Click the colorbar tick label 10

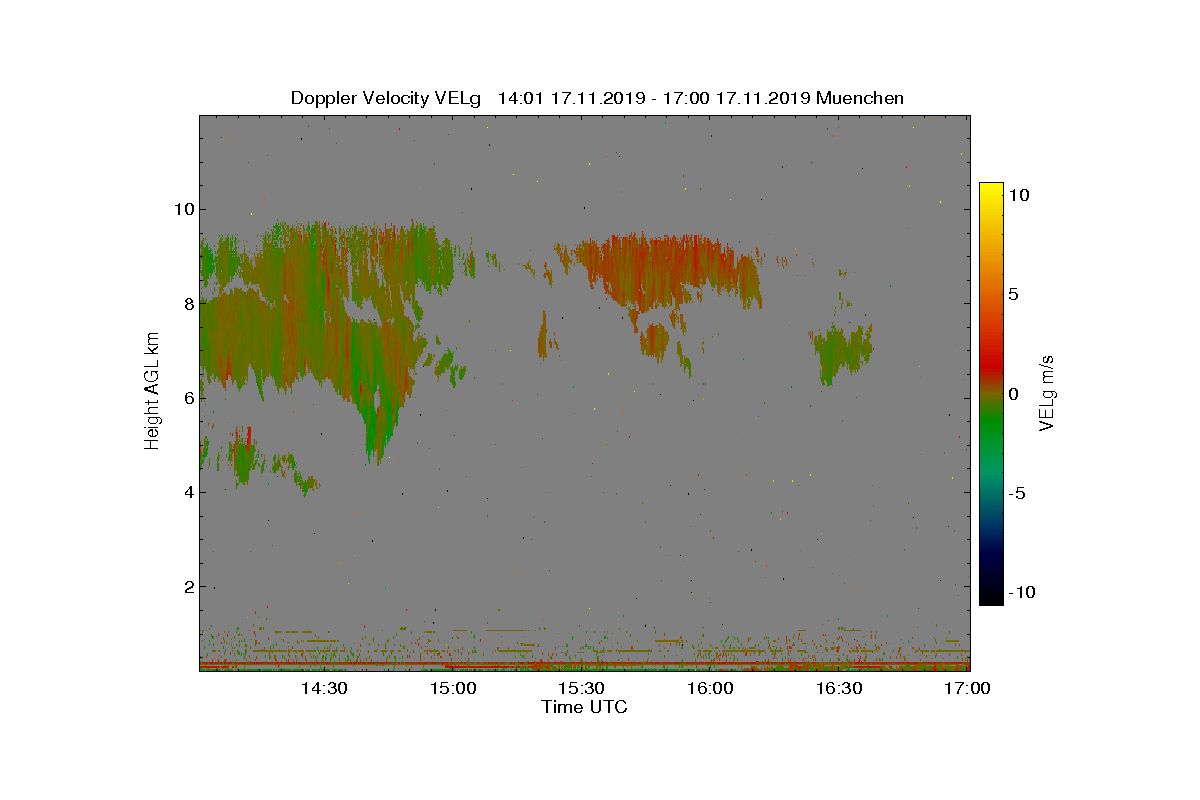1019,196
